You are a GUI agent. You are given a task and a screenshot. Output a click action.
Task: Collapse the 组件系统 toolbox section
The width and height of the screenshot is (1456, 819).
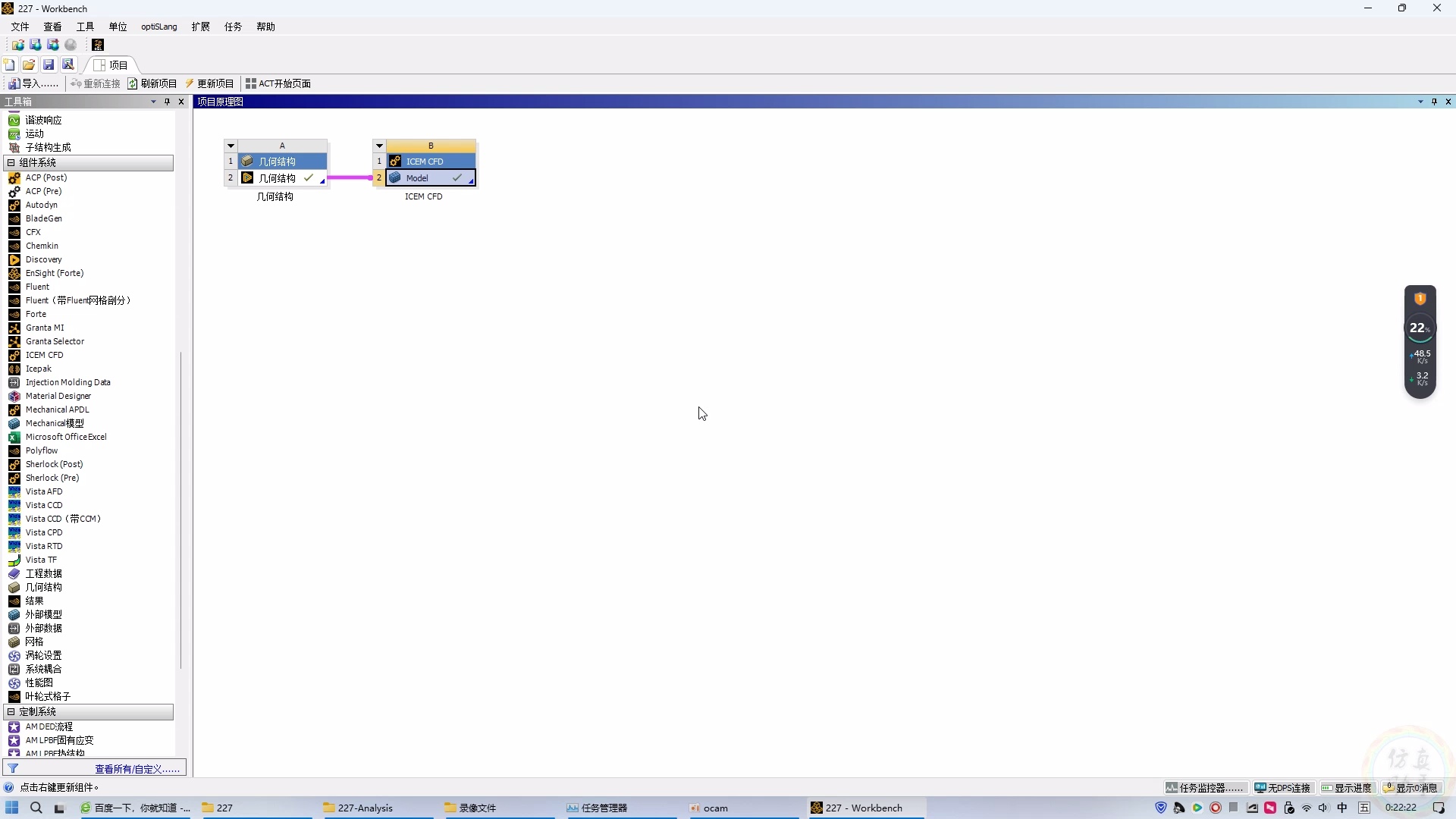point(11,162)
